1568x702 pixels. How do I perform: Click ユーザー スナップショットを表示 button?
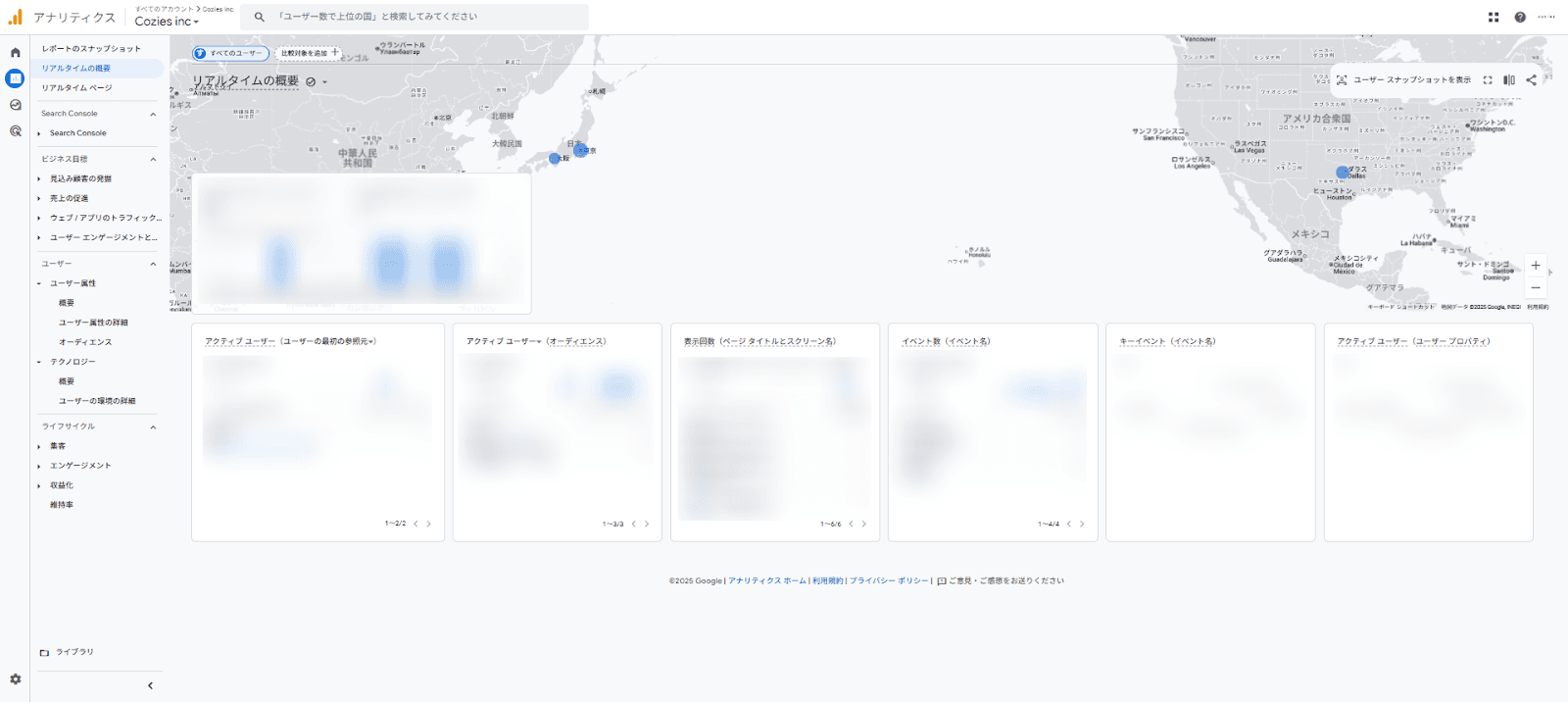pyautogui.click(x=1403, y=80)
